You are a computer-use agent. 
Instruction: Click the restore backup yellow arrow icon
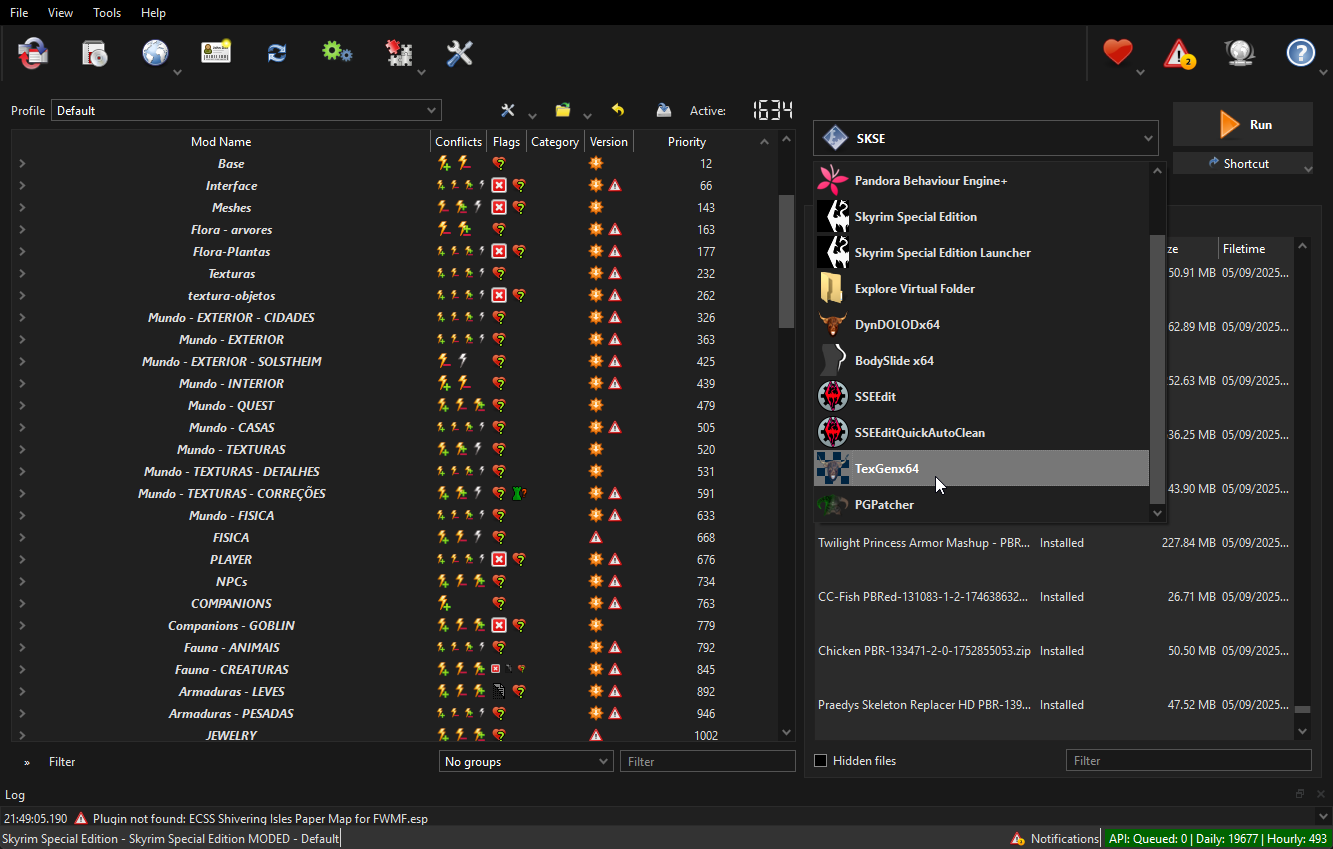click(x=618, y=110)
